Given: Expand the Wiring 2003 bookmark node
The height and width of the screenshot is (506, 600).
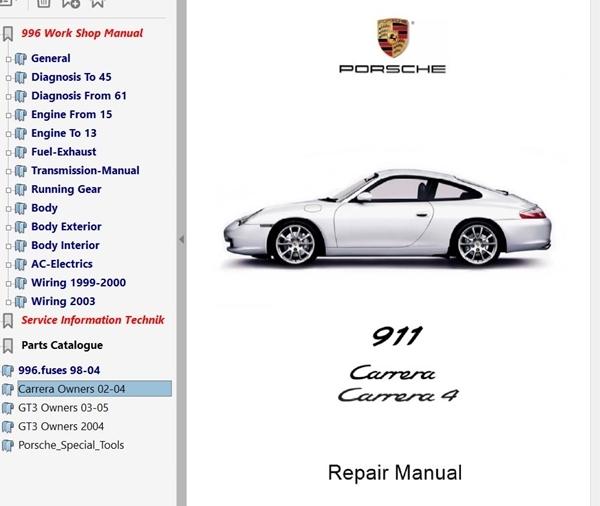Looking at the screenshot, I should coord(8,303).
